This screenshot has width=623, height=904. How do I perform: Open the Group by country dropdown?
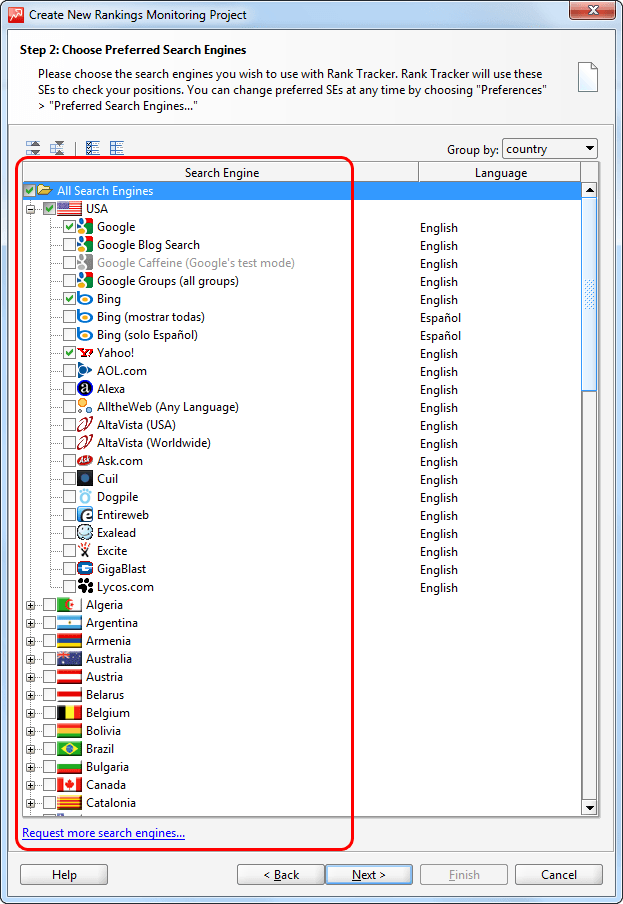coord(550,149)
